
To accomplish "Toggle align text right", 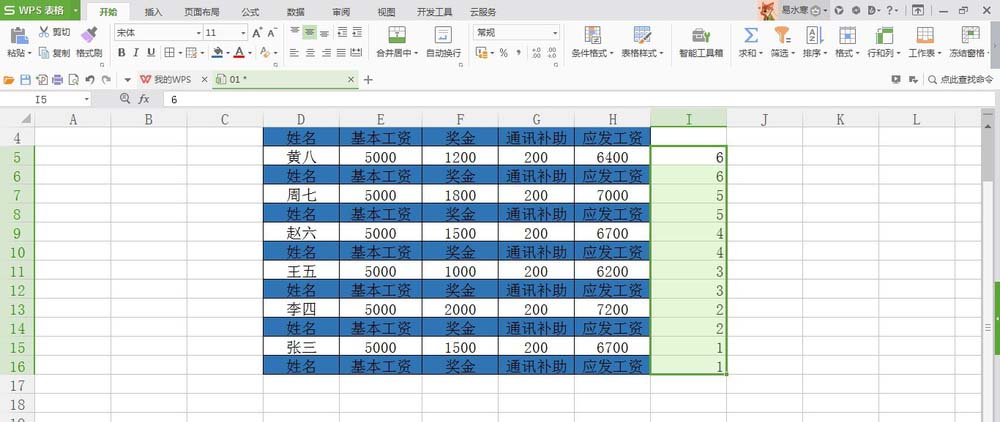I will click(325, 52).
